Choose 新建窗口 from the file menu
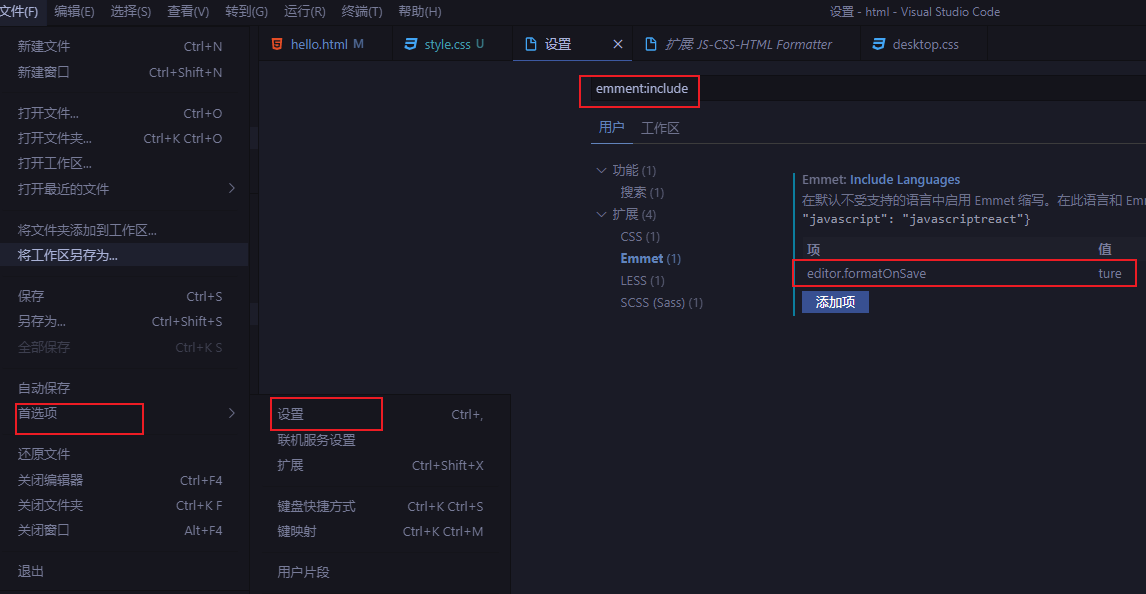The width and height of the screenshot is (1146, 594). (124, 72)
